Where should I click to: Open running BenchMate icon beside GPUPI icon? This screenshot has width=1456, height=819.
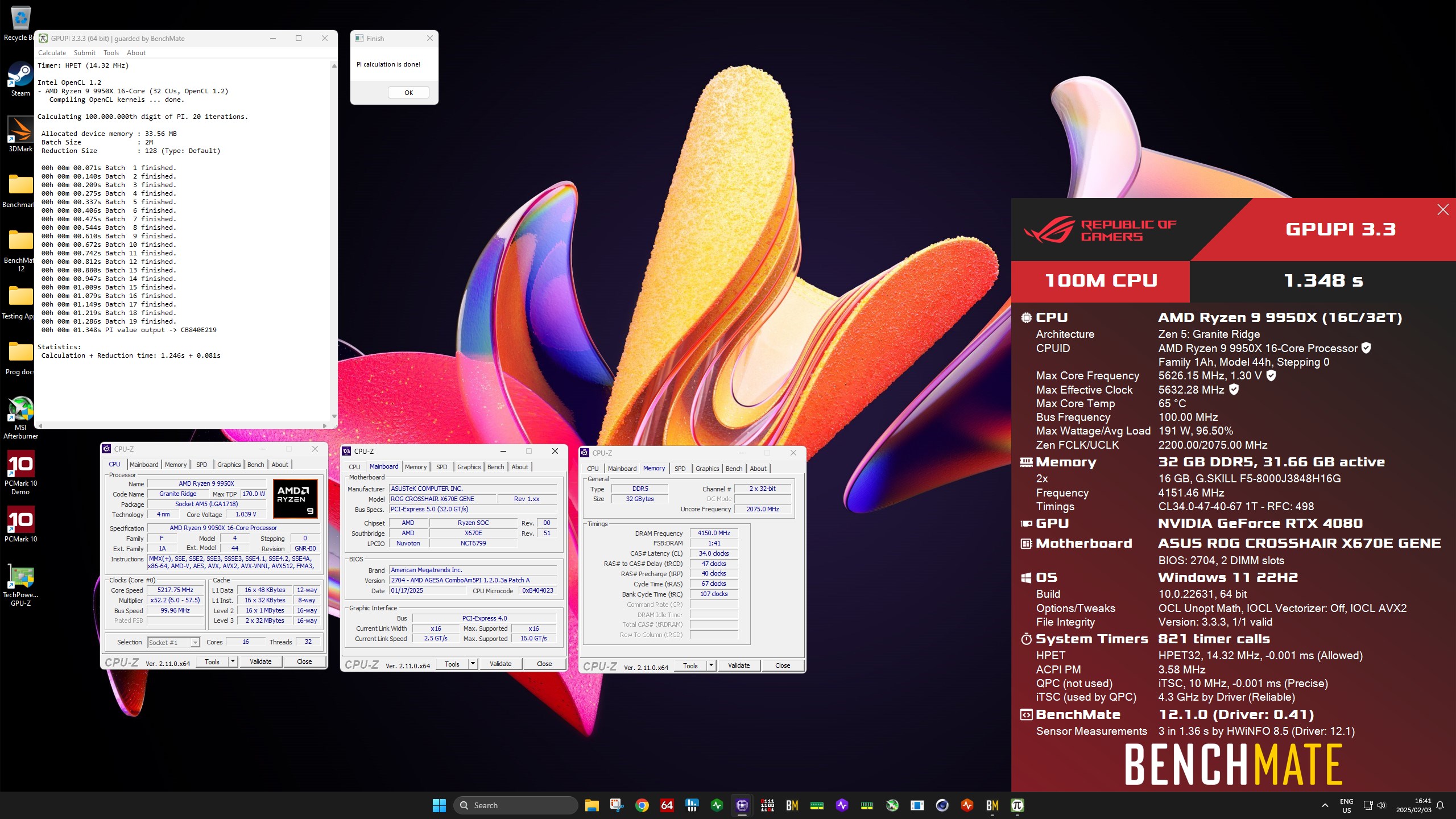coord(992,805)
